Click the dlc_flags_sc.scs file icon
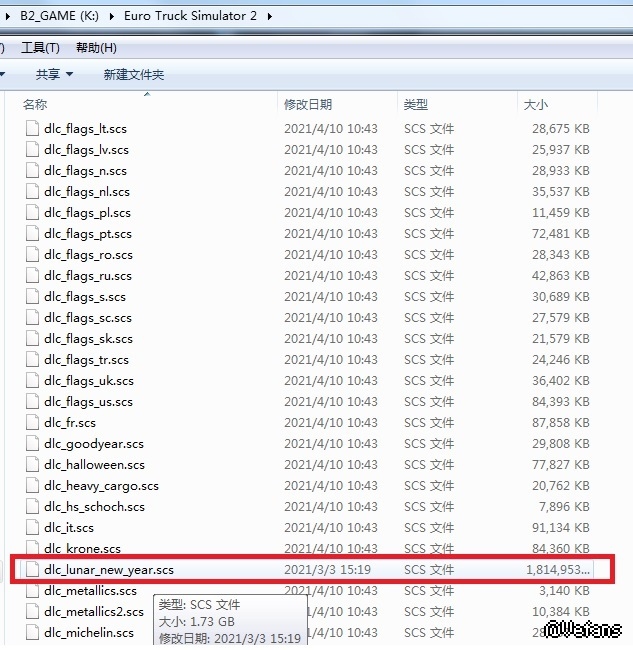Viewport: 633px width, 650px height. pos(32,318)
